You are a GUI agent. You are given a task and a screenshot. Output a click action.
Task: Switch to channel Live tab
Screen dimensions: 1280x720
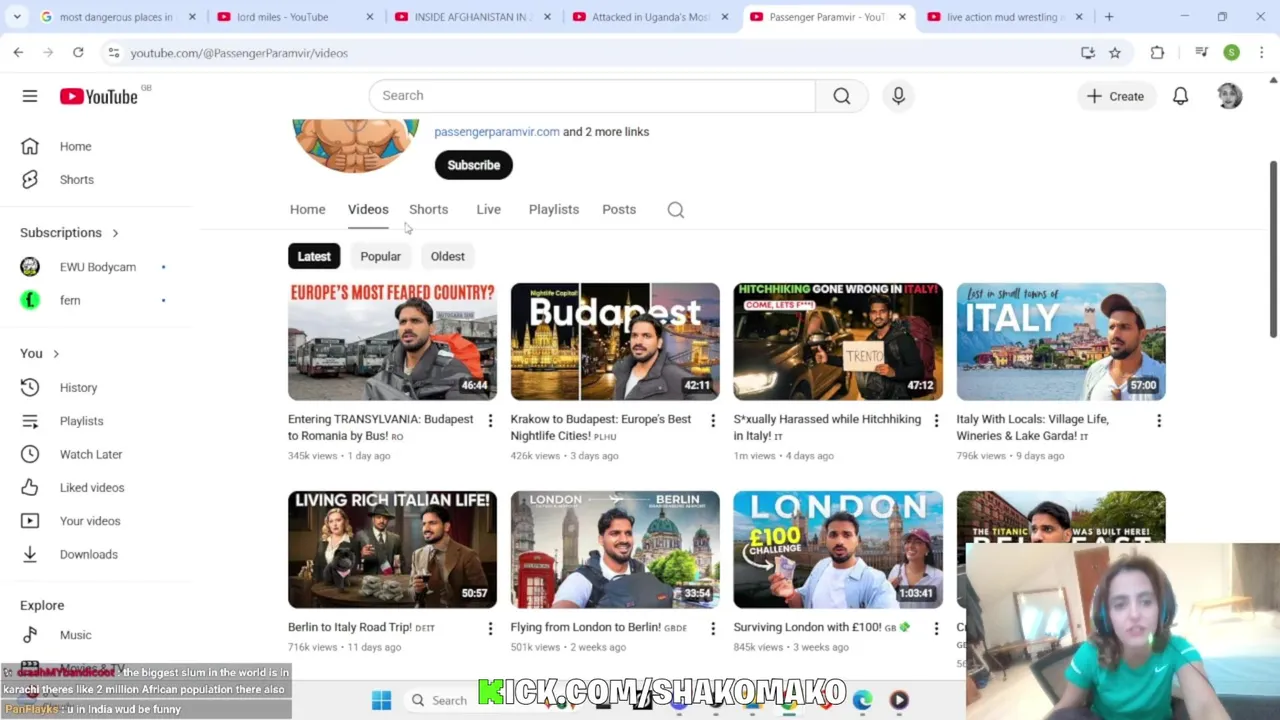(488, 210)
